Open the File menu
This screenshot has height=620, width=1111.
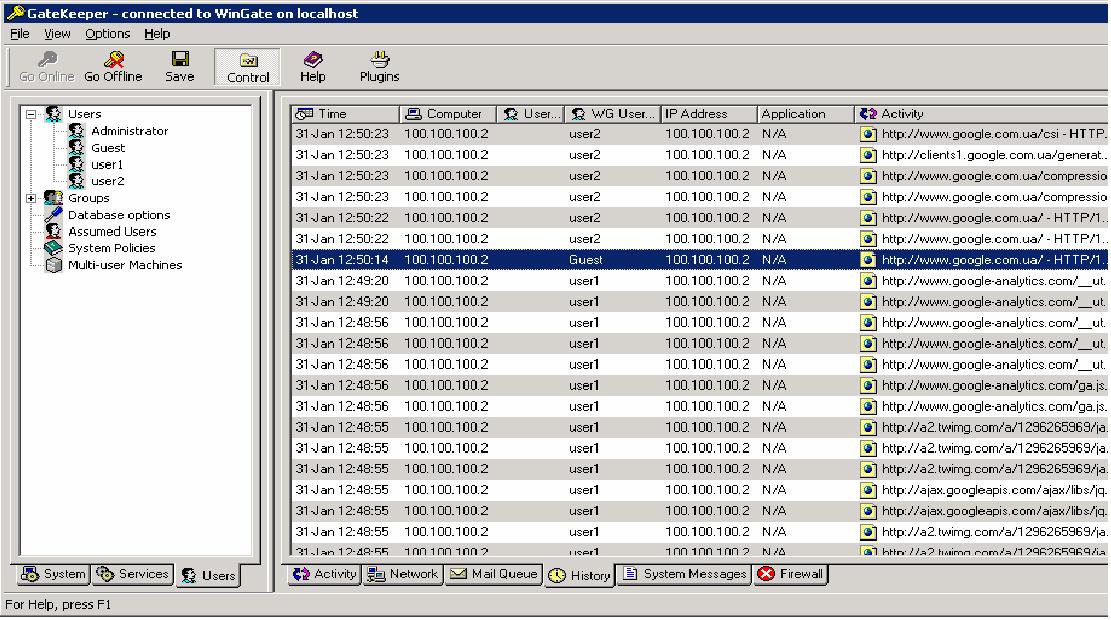(x=20, y=33)
